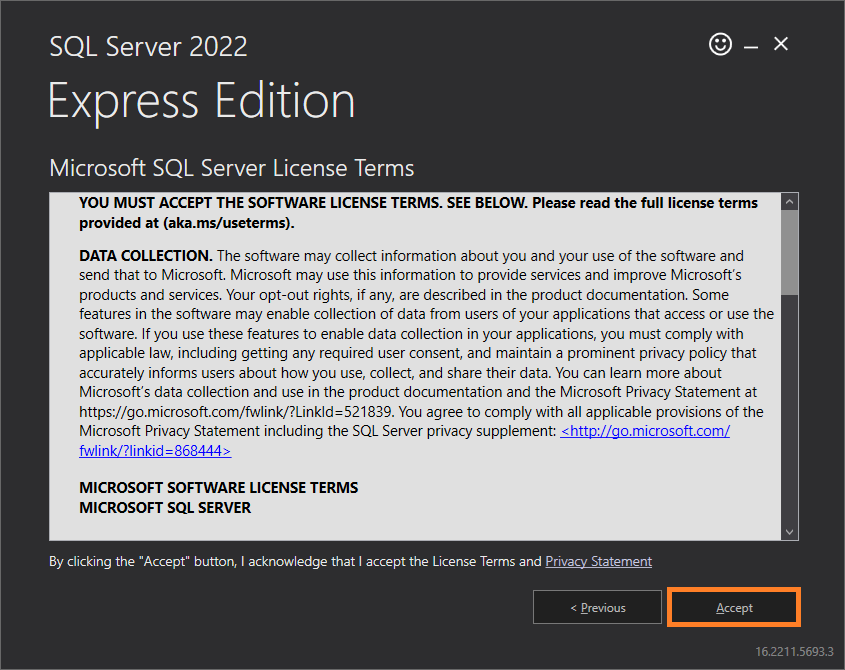
Task: Click the minimize icon in the title bar
Action: [751, 44]
